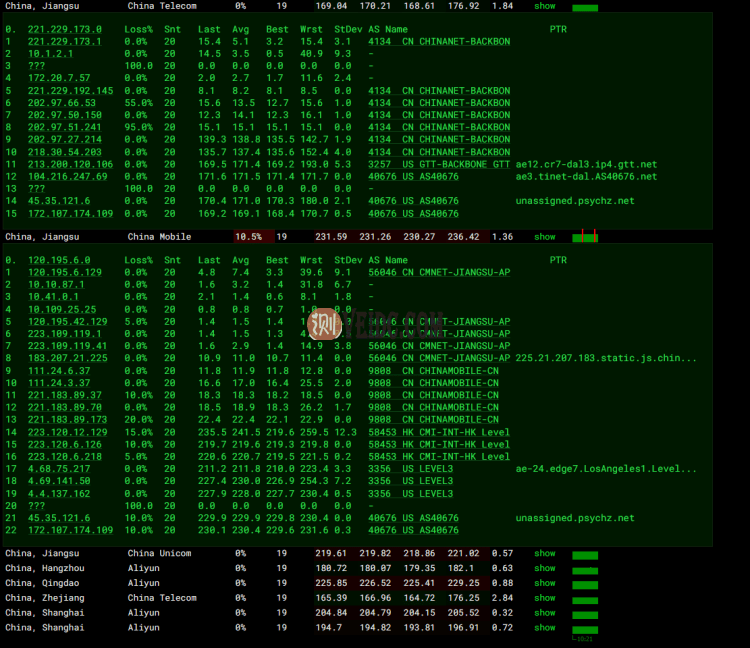Click the green latency bar for Qingdao Aliyun
The width and height of the screenshot is (750, 648).
[585, 584]
